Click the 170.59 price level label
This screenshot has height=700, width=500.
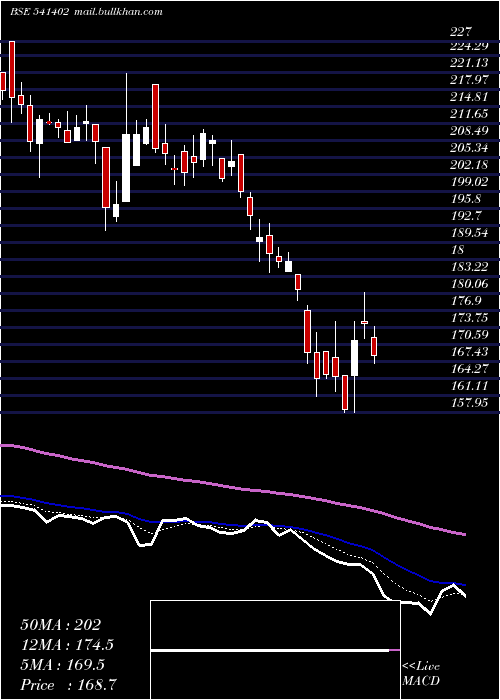coord(470,334)
